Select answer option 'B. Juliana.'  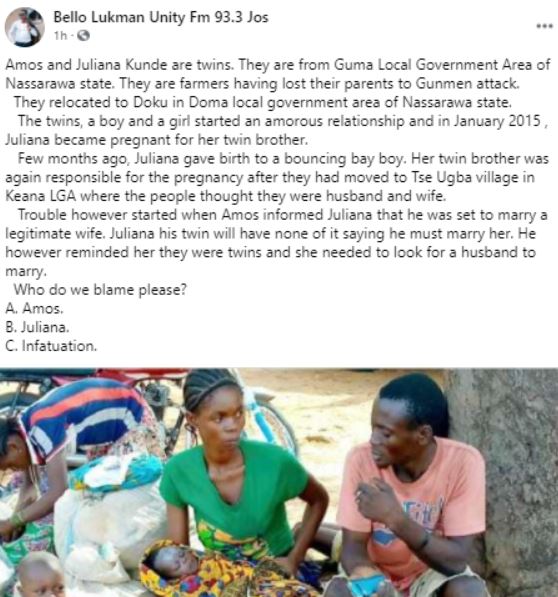[x=37, y=327]
